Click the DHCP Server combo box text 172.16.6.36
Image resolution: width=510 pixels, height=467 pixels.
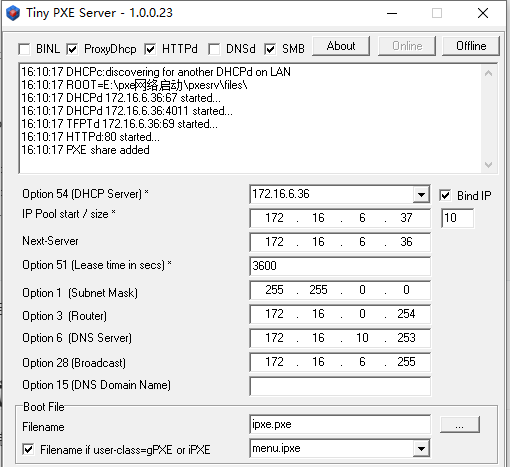click(281, 194)
